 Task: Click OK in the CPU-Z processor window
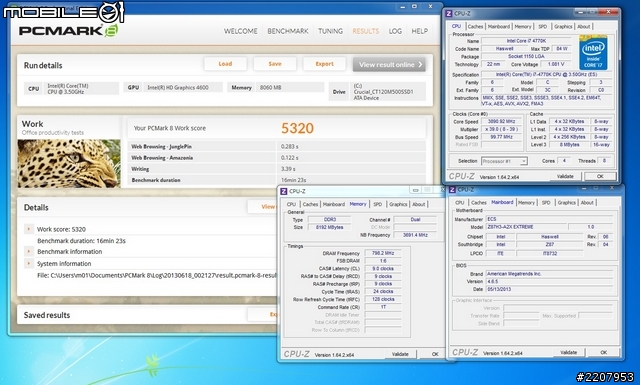600,176
